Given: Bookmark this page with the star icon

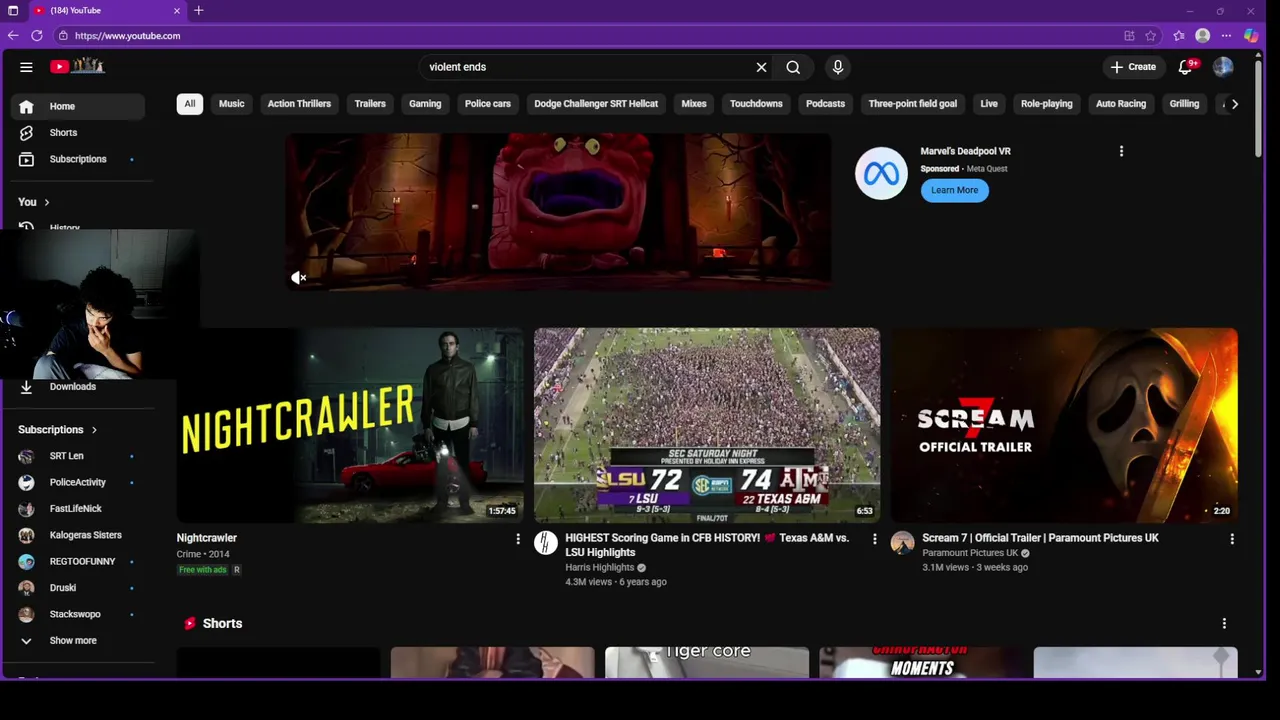Looking at the screenshot, I should tap(1151, 35).
